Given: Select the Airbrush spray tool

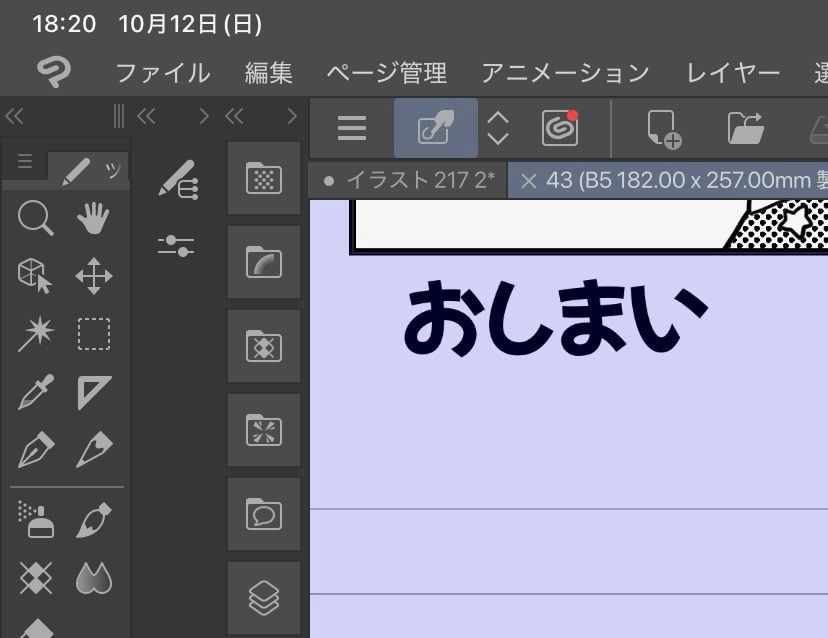Looking at the screenshot, I should [35, 520].
